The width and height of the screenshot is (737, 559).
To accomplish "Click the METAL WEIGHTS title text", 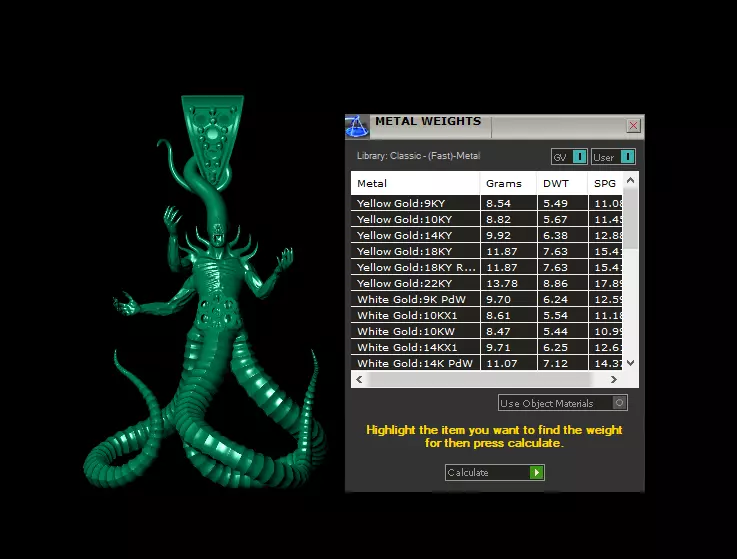I will point(428,121).
